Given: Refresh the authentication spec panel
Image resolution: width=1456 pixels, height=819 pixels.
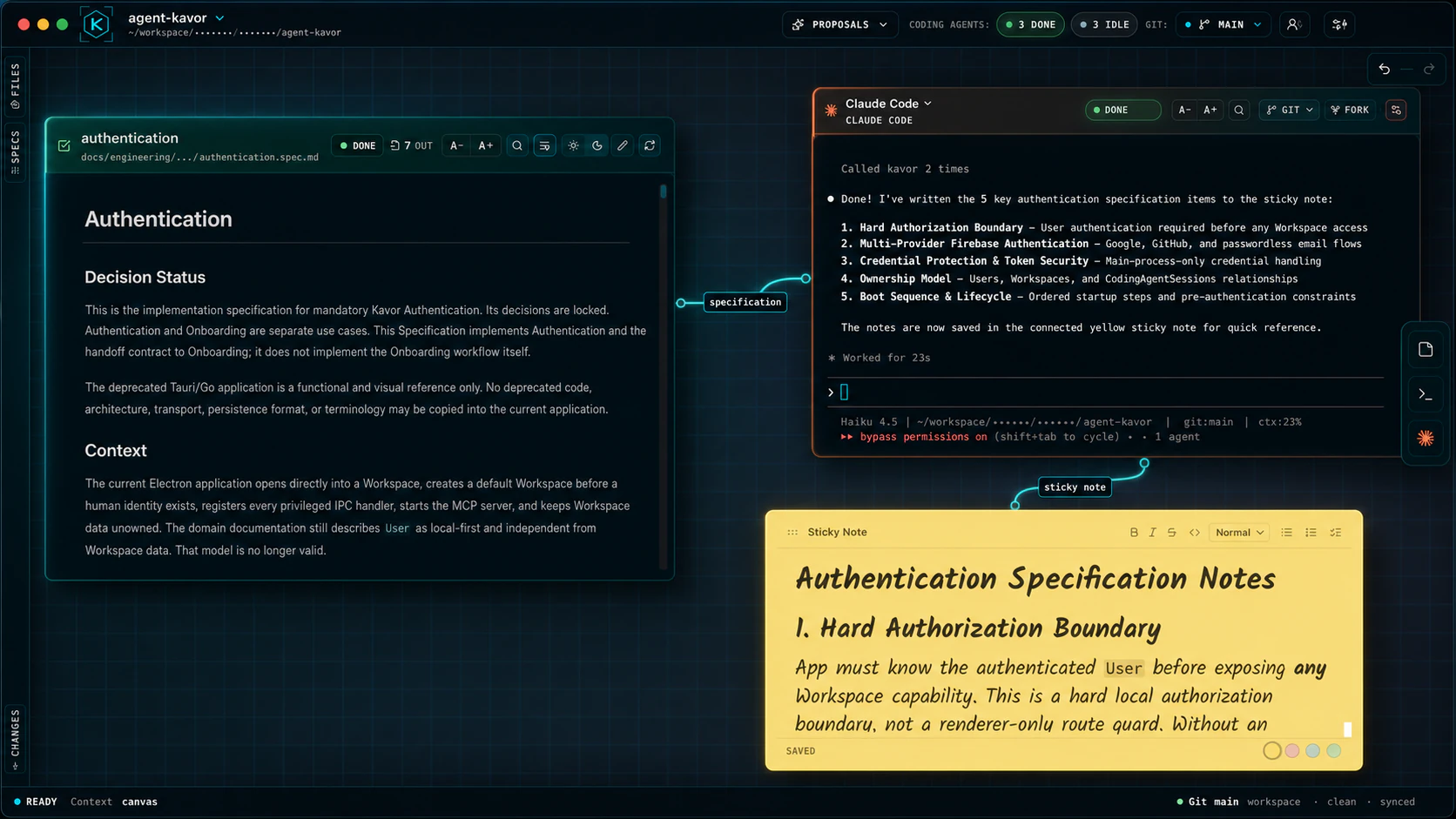Looking at the screenshot, I should click(650, 146).
